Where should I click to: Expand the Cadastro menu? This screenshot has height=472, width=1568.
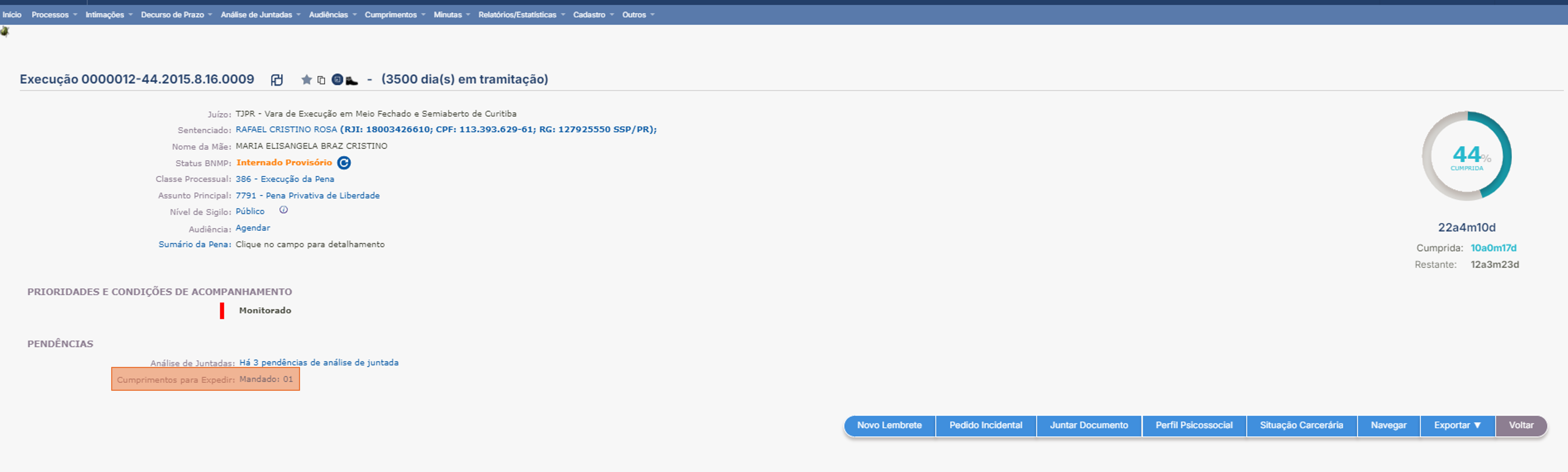(x=593, y=15)
